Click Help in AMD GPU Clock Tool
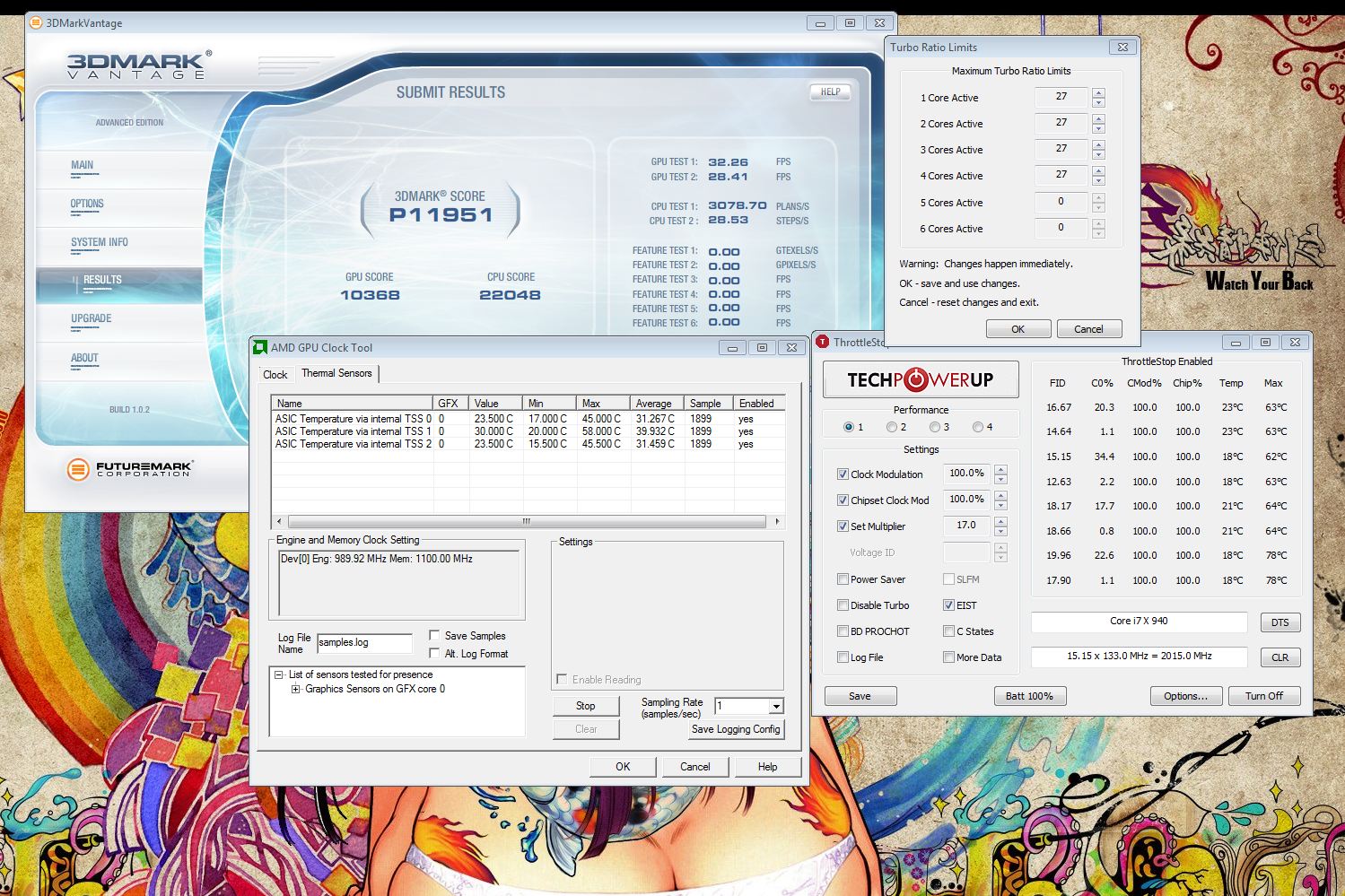Image resolution: width=1345 pixels, height=896 pixels. tap(767, 767)
